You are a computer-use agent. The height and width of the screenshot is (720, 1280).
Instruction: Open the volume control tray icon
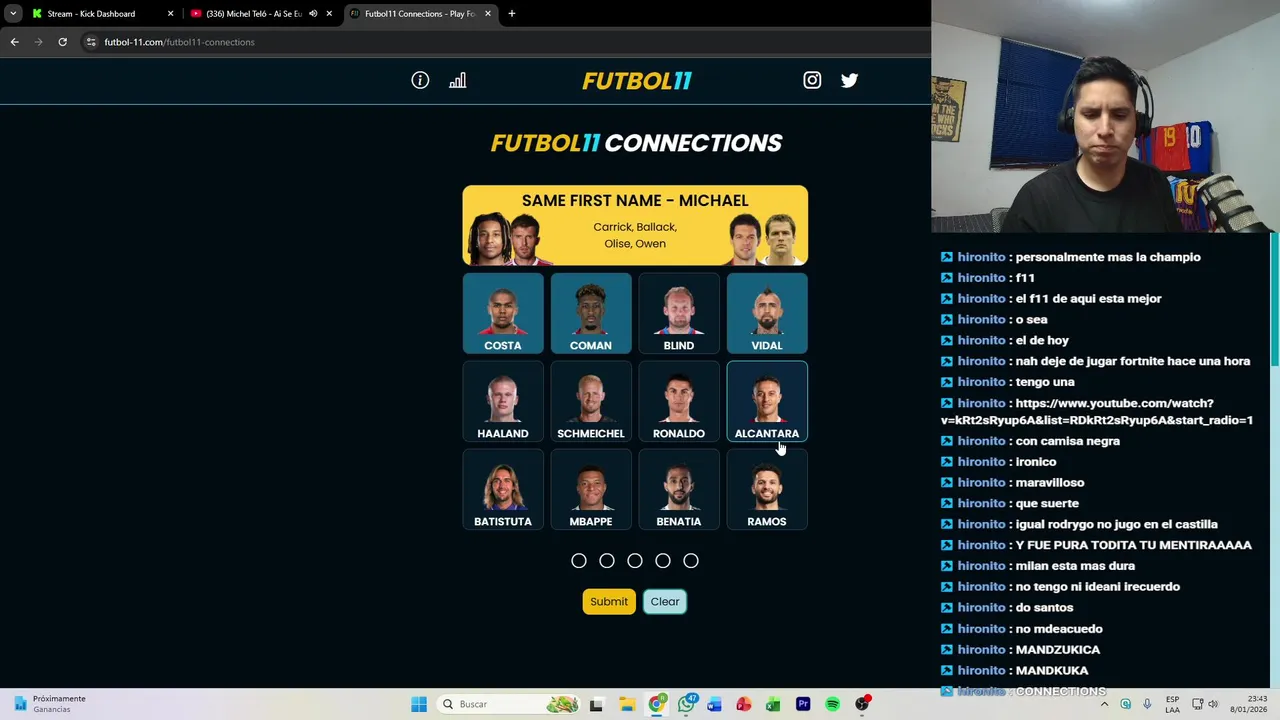coord(1214,704)
